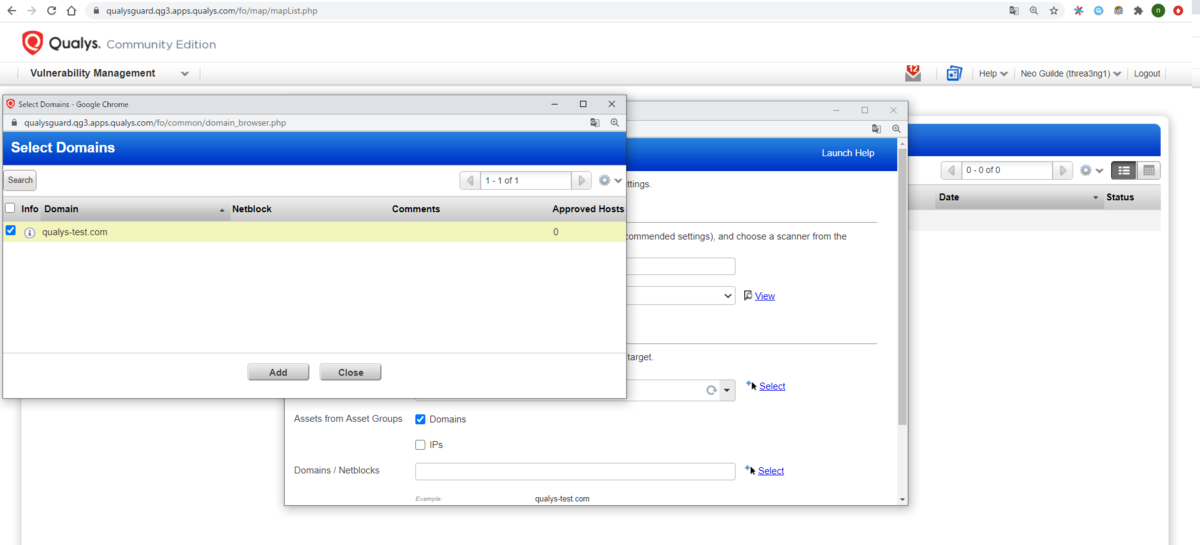
Task: Go back using the browser back arrow
Action: 12,10
